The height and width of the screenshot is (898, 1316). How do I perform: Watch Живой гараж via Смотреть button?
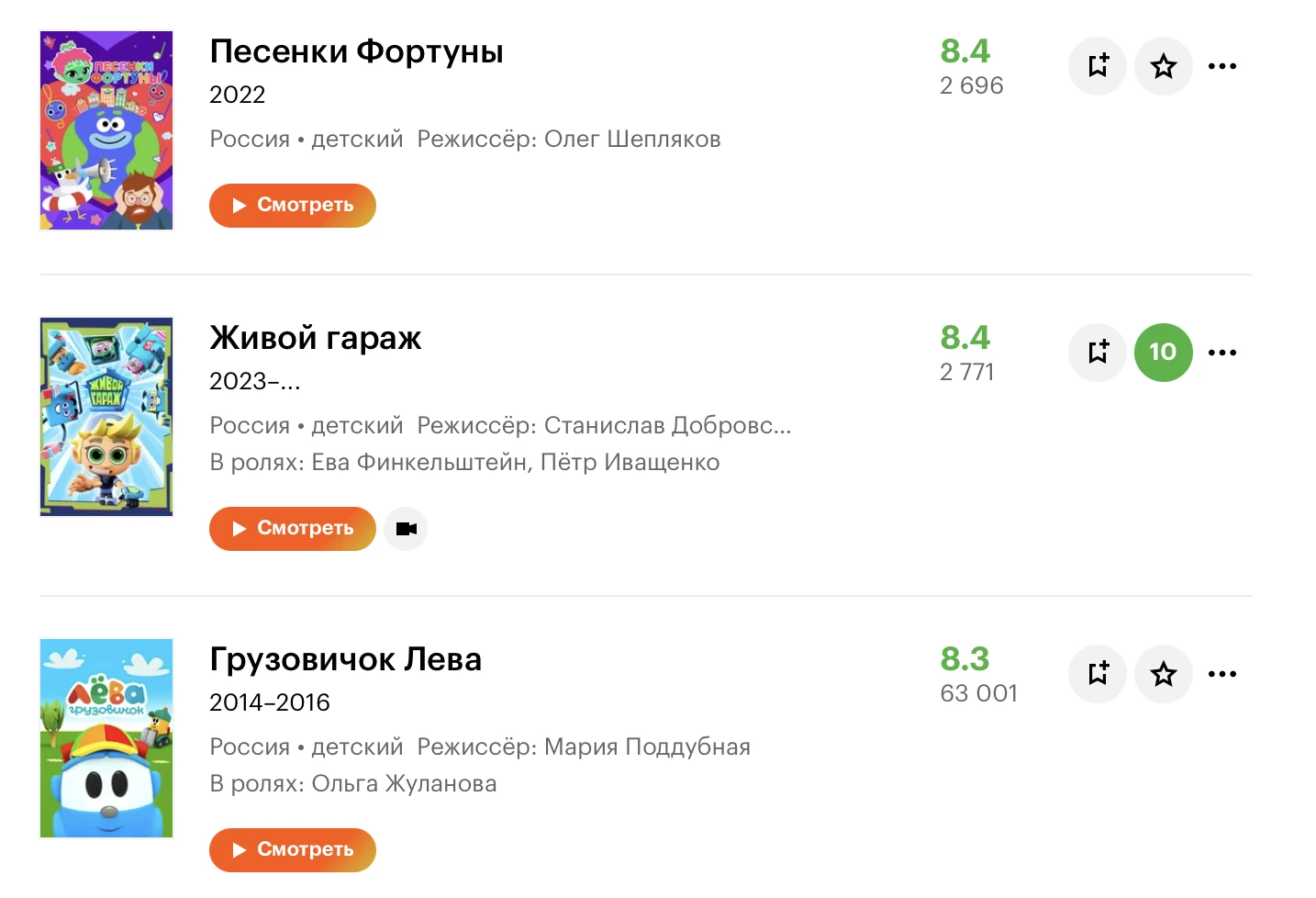(x=293, y=529)
